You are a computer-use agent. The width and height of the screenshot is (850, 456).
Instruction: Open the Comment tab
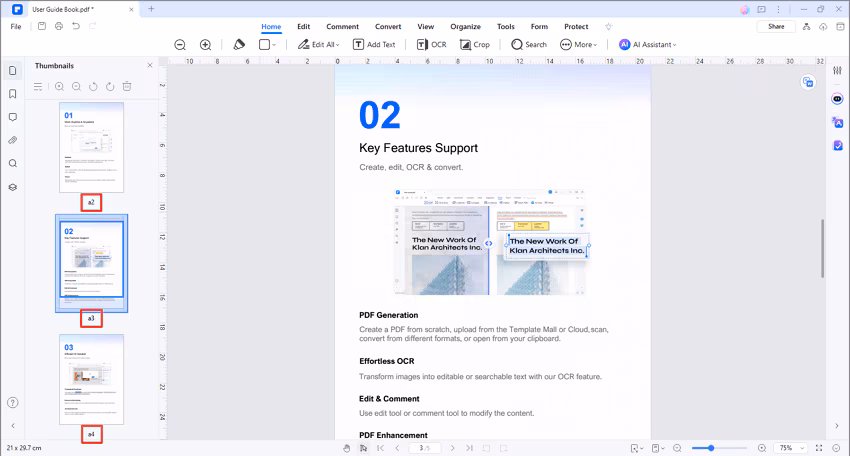click(342, 27)
